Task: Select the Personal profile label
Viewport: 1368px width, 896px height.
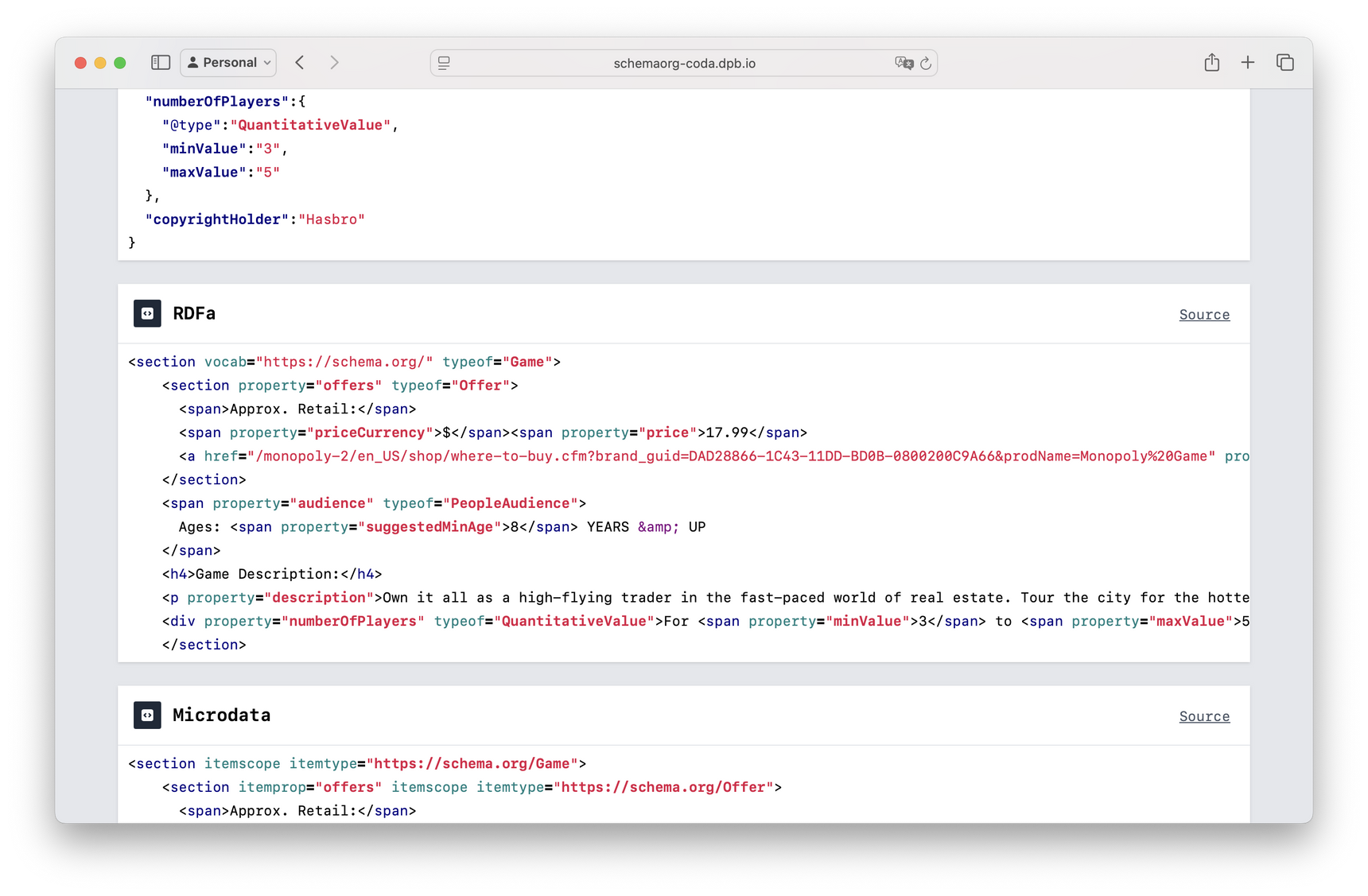Action: pyautogui.click(x=228, y=62)
